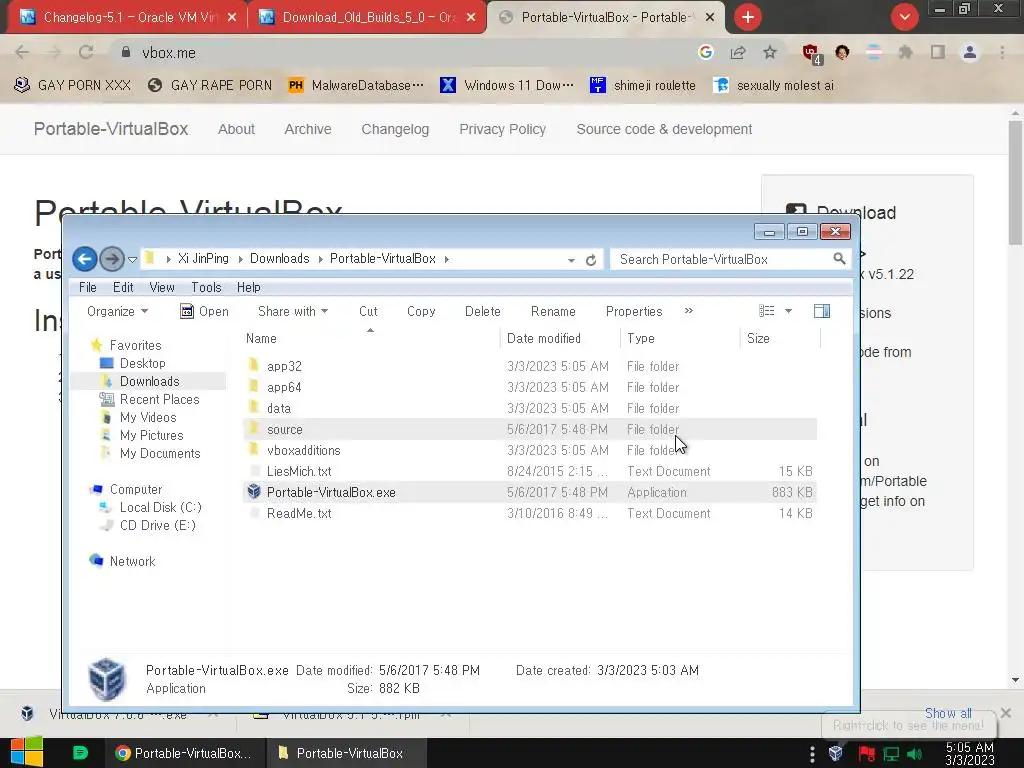
Task: Open the Edit menu
Action: point(123,287)
